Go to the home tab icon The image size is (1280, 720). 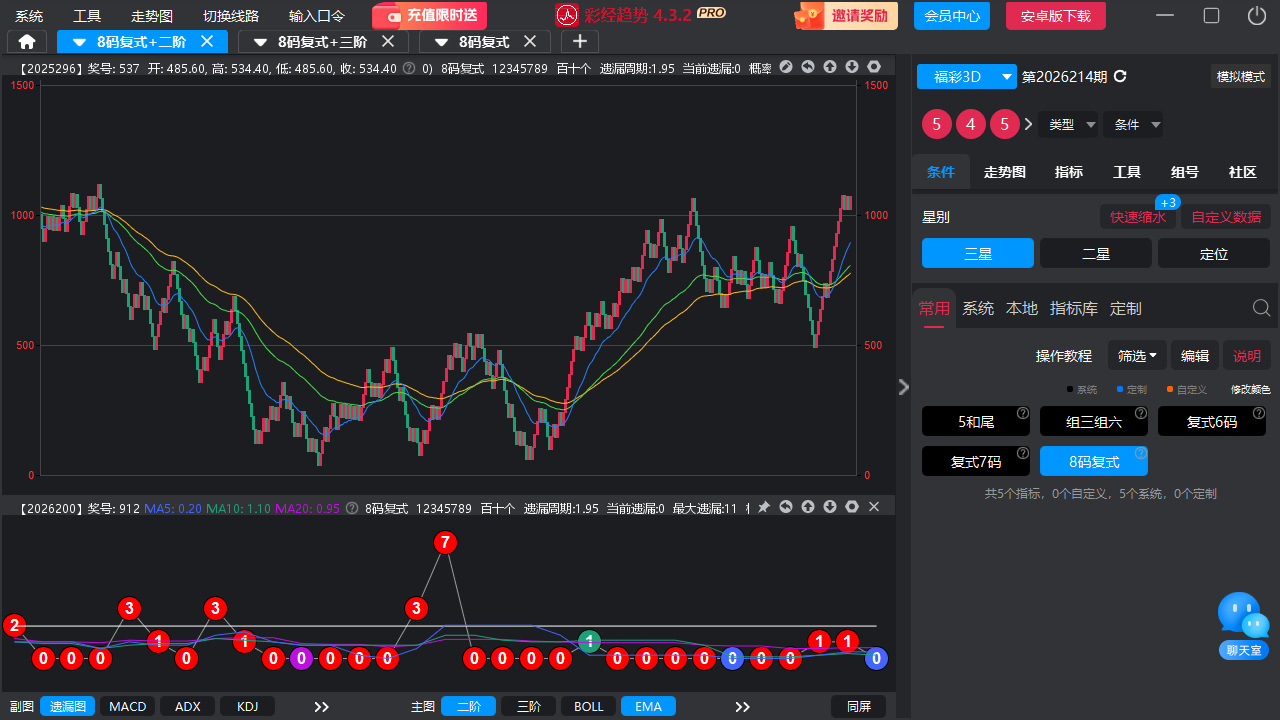click(x=26, y=41)
